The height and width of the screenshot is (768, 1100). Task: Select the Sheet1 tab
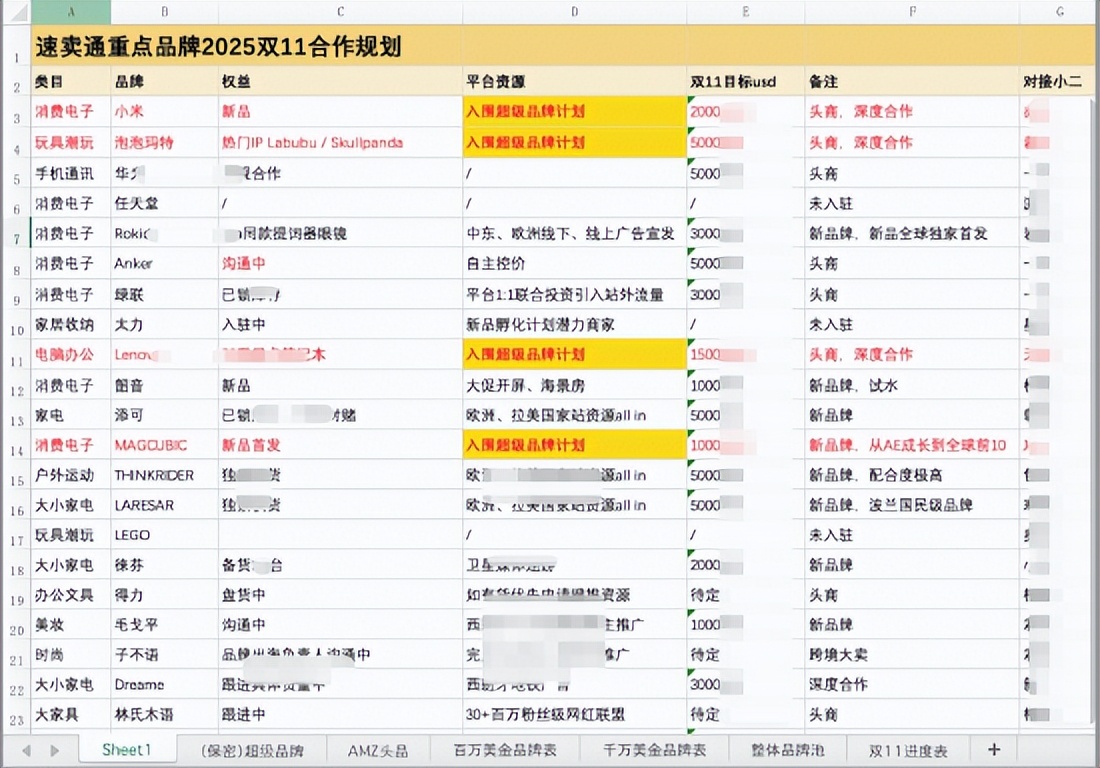tap(127, 749)
